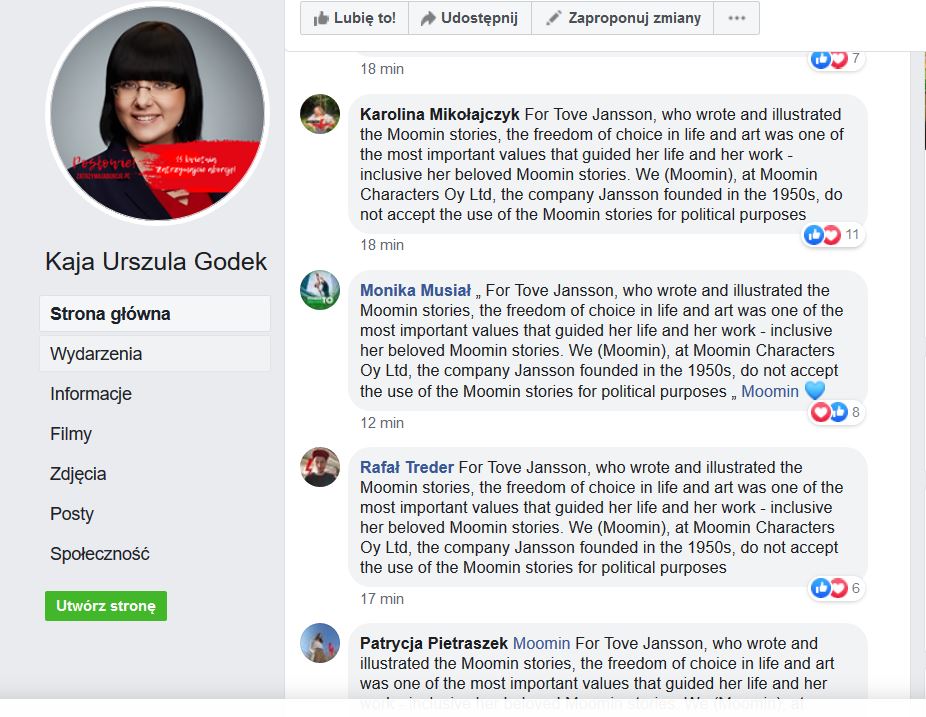Open Monika Musiał profile link
The height and width of the screenshot is (717, 926).
click(415, 291)
